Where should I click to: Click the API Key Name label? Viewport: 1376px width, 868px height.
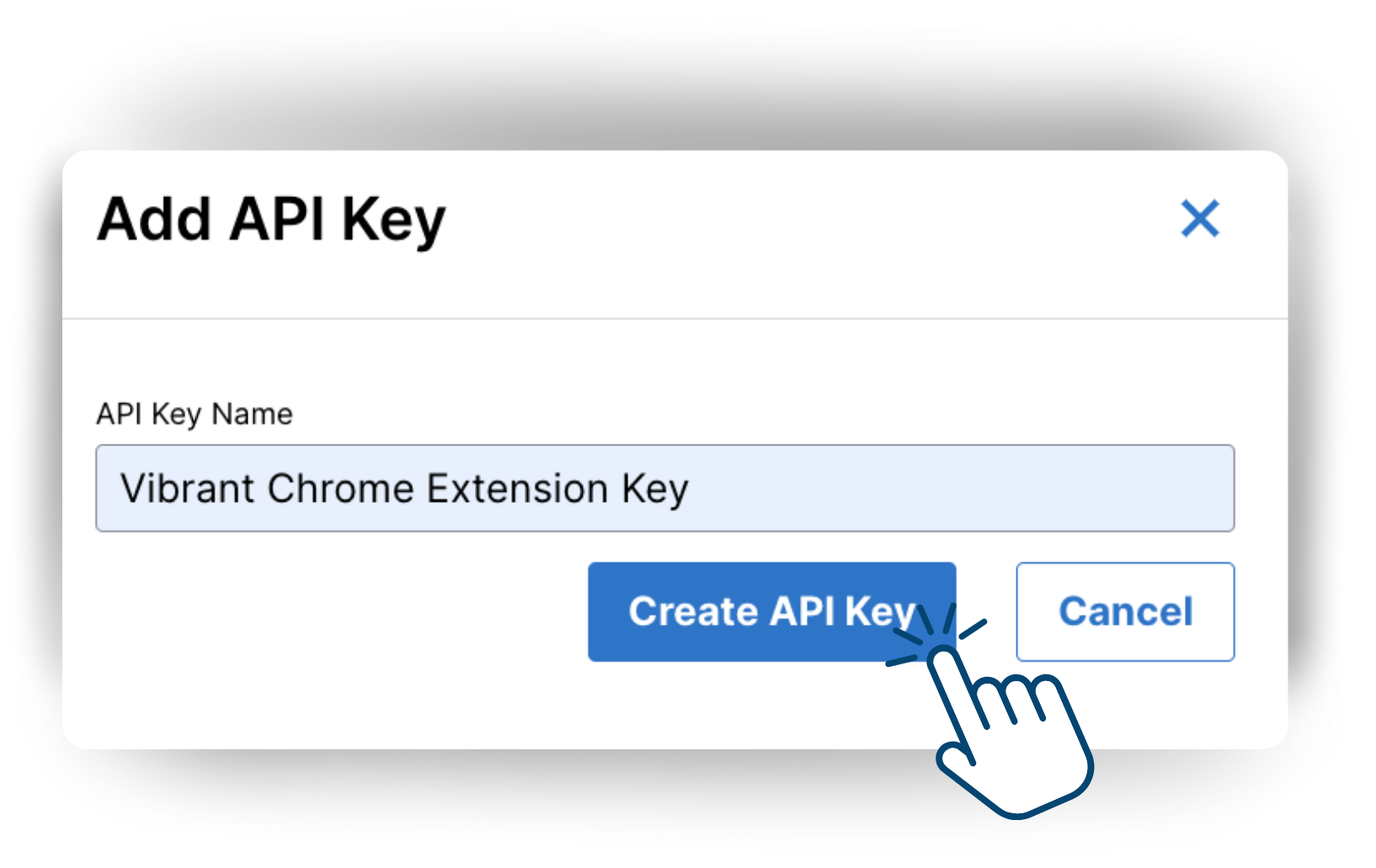click(195, 414)
